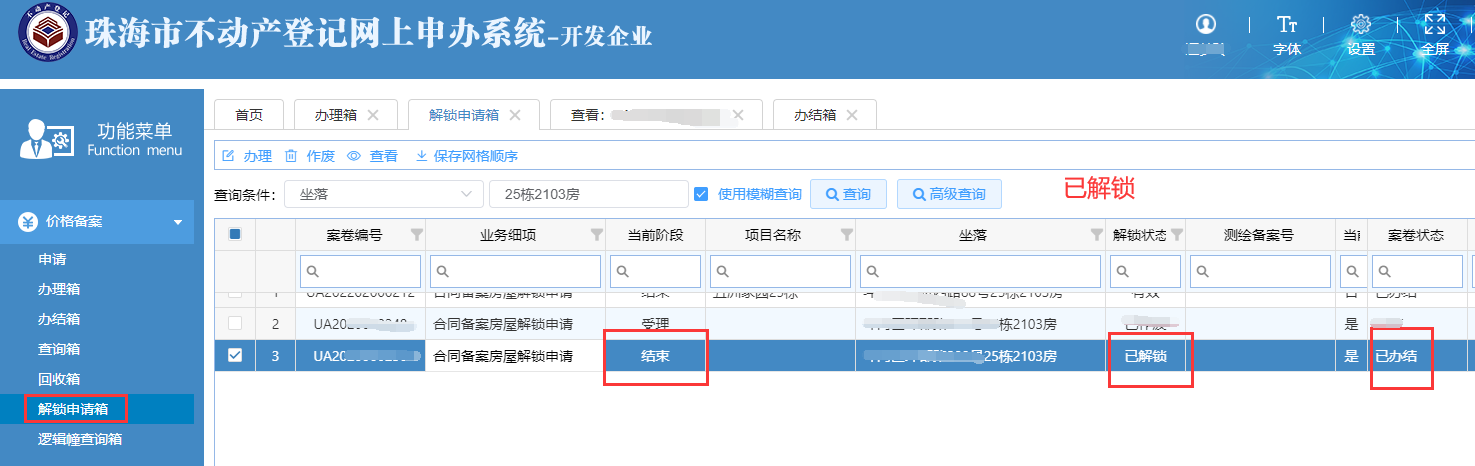1475x466 pixels.
Task: Open filter dropdown on 解锁状态 column
Action: pyautogui.click(x=1176, y=235)
